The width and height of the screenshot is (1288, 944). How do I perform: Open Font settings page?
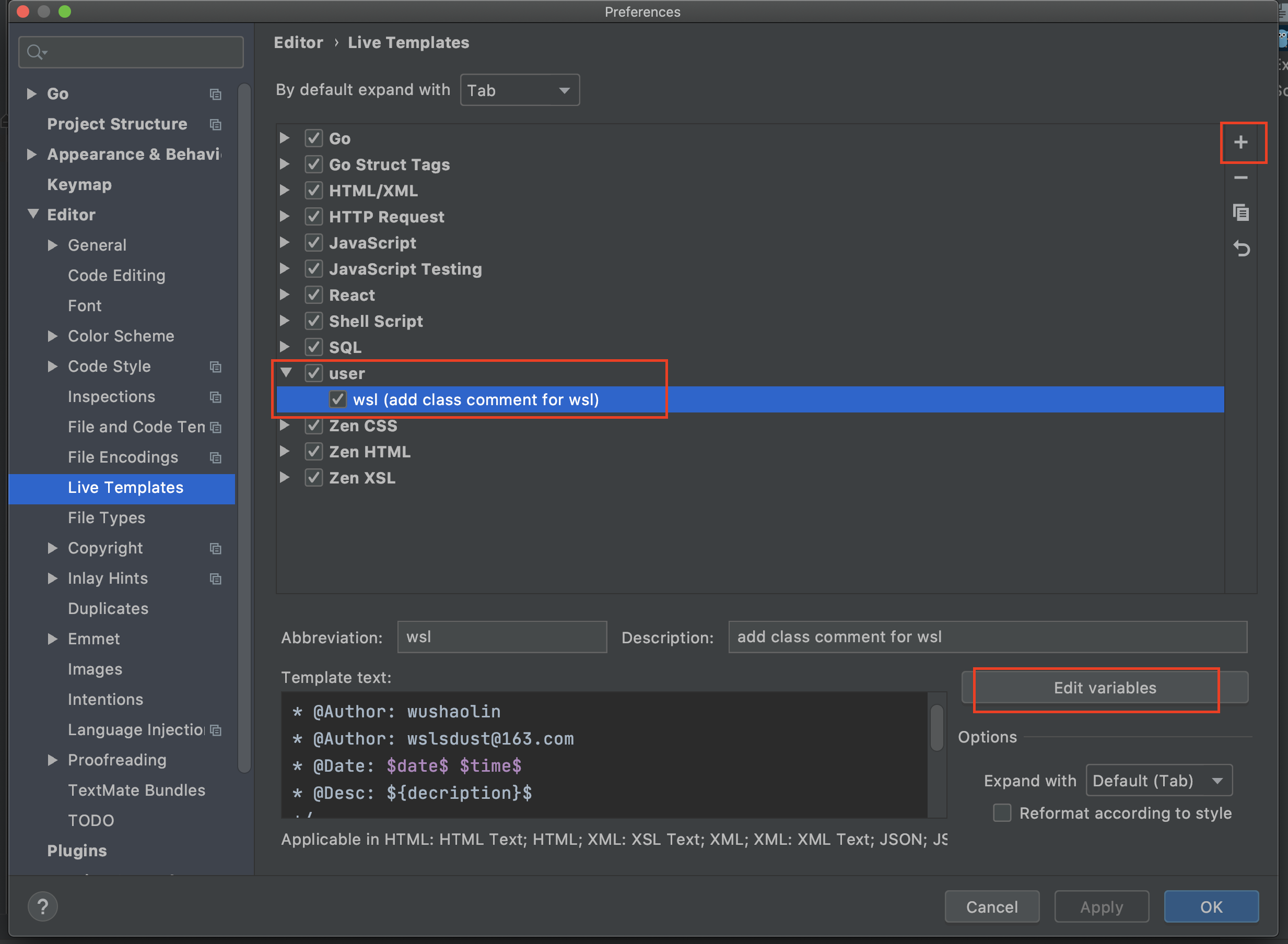(x=85, y=306)
